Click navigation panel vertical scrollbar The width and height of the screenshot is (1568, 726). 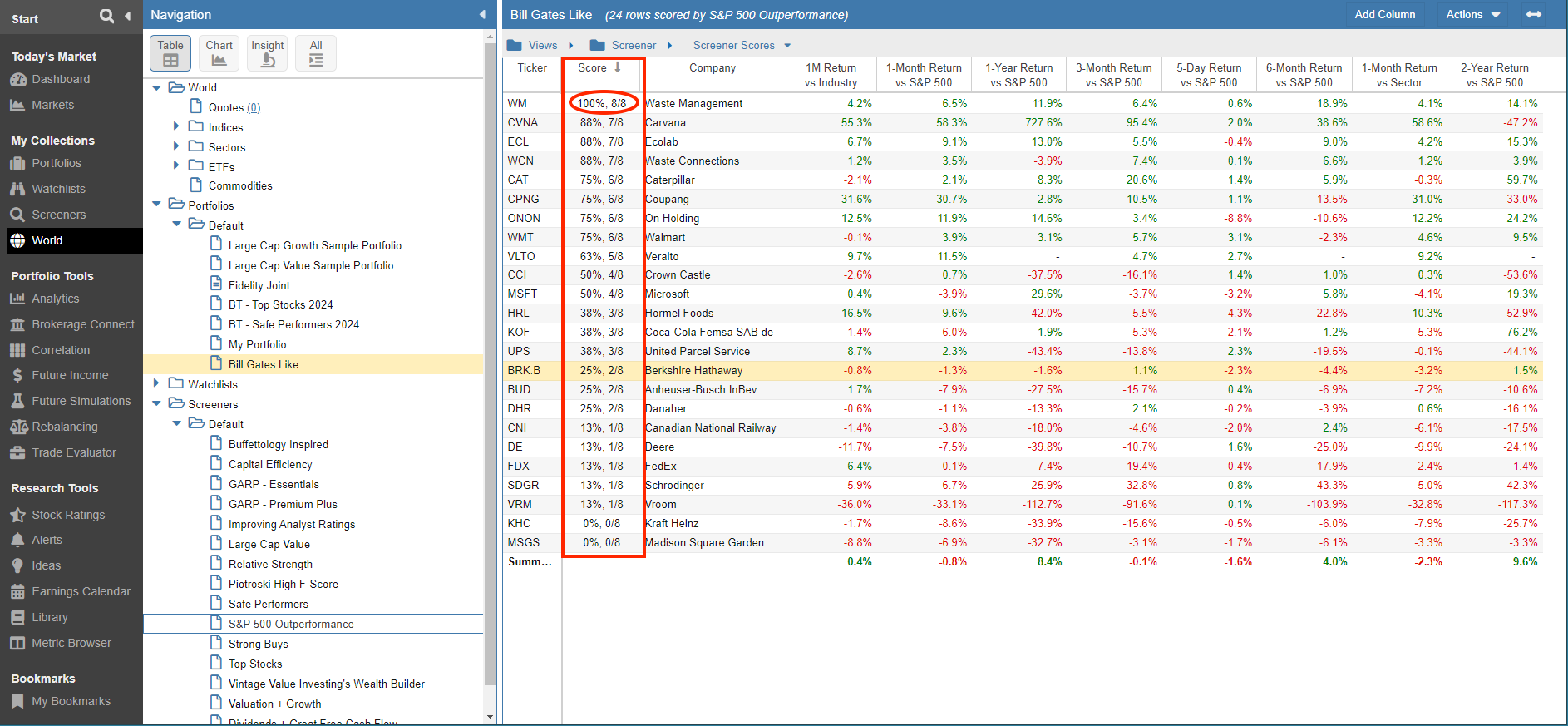pos(490,366)
